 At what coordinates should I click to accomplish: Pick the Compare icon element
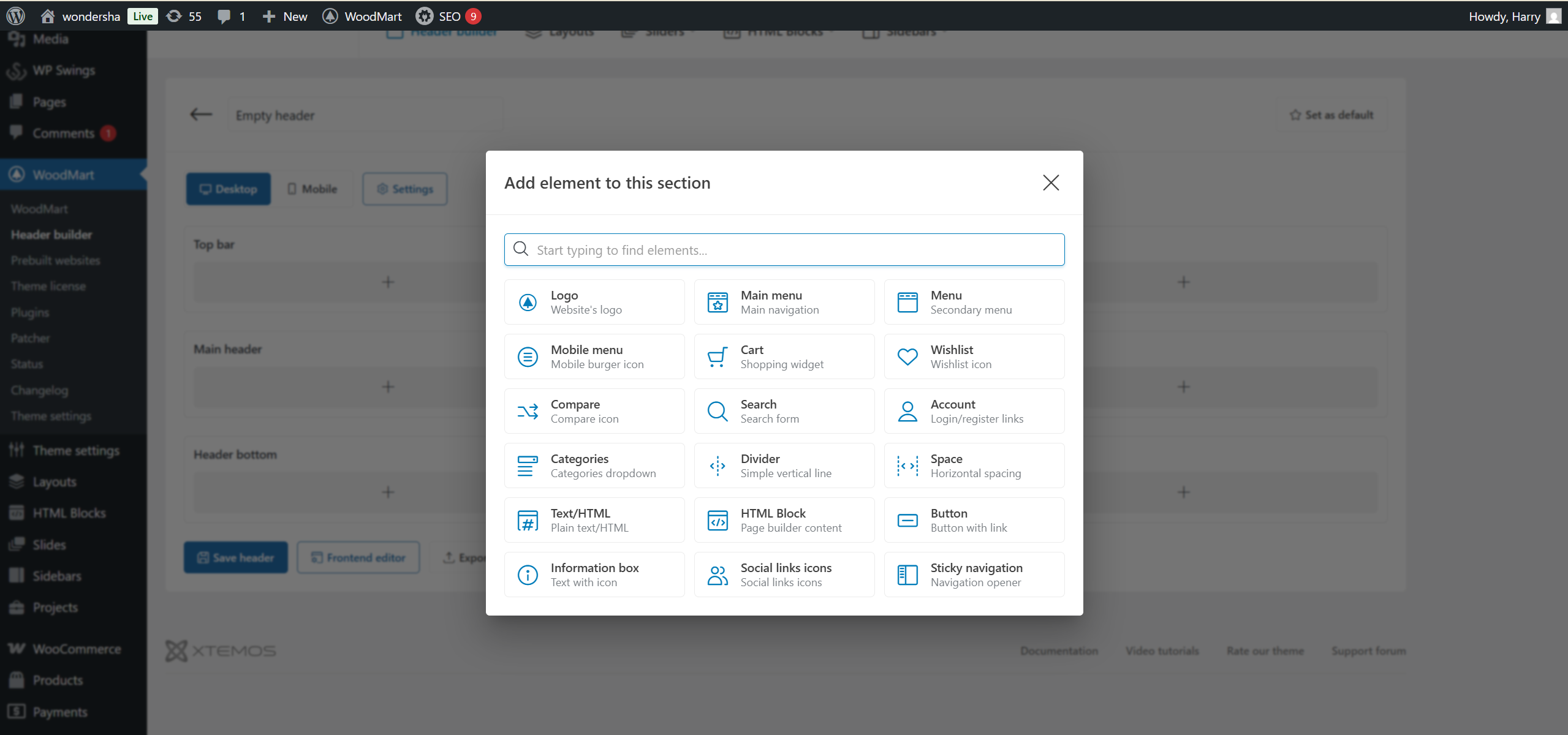(594, 411)
